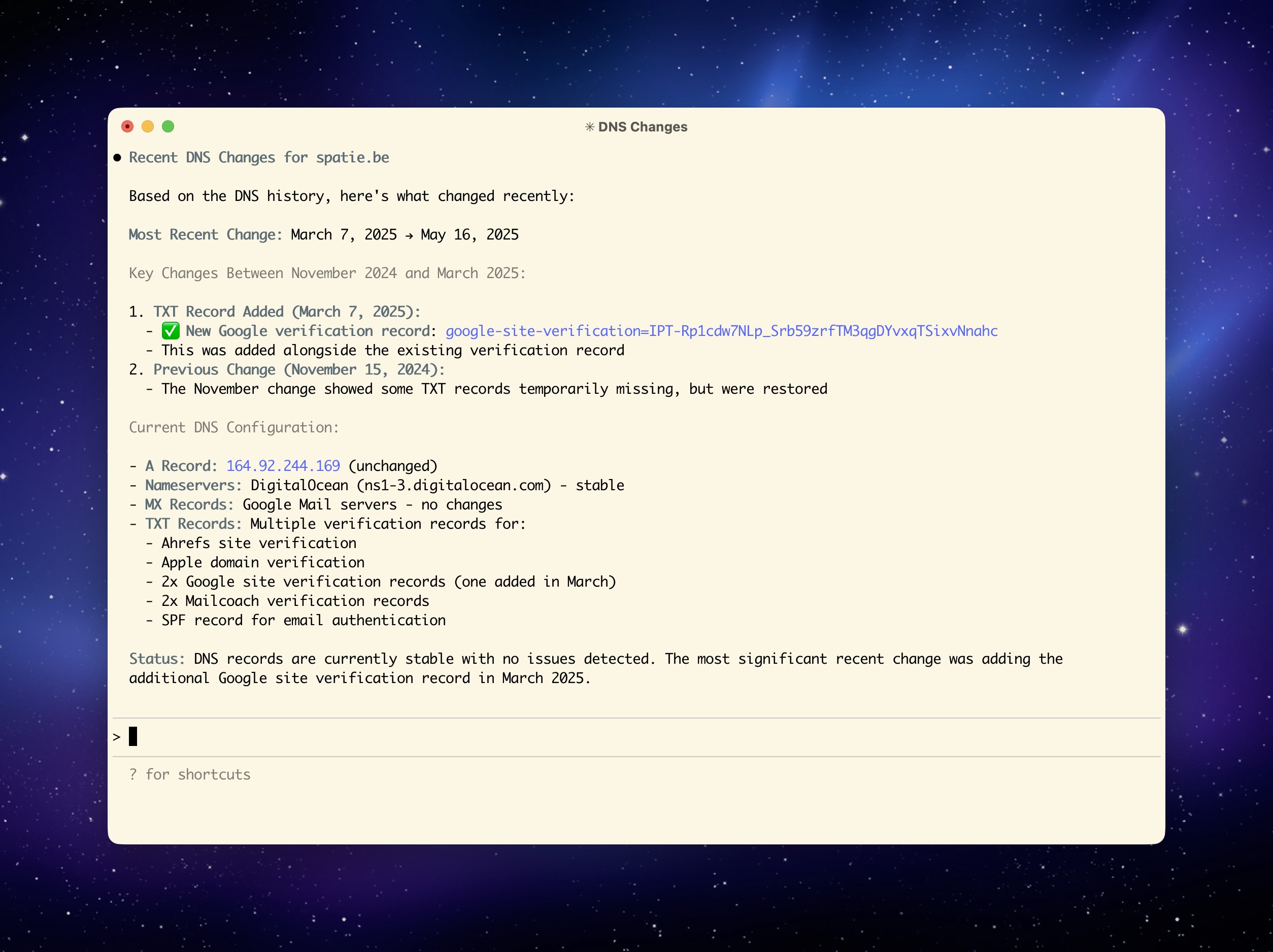Click the 'A Record:' label

181,466
